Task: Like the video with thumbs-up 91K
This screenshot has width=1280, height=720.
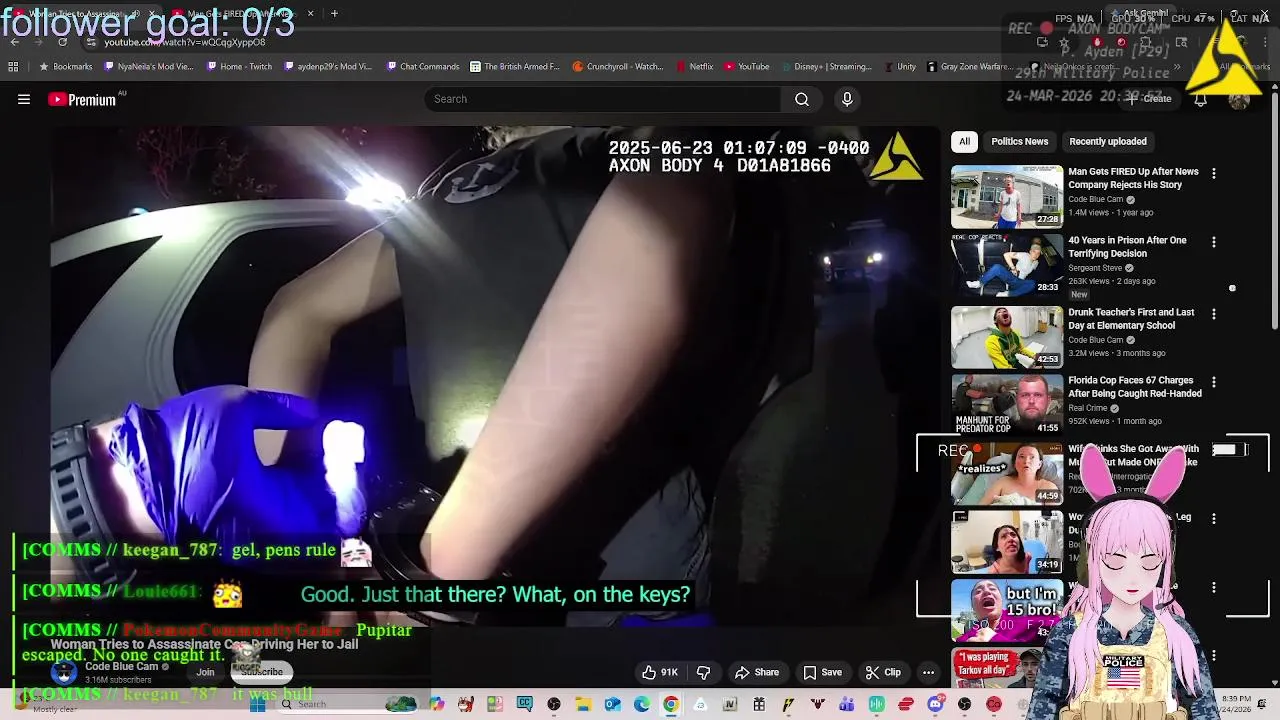Action: 660,672
